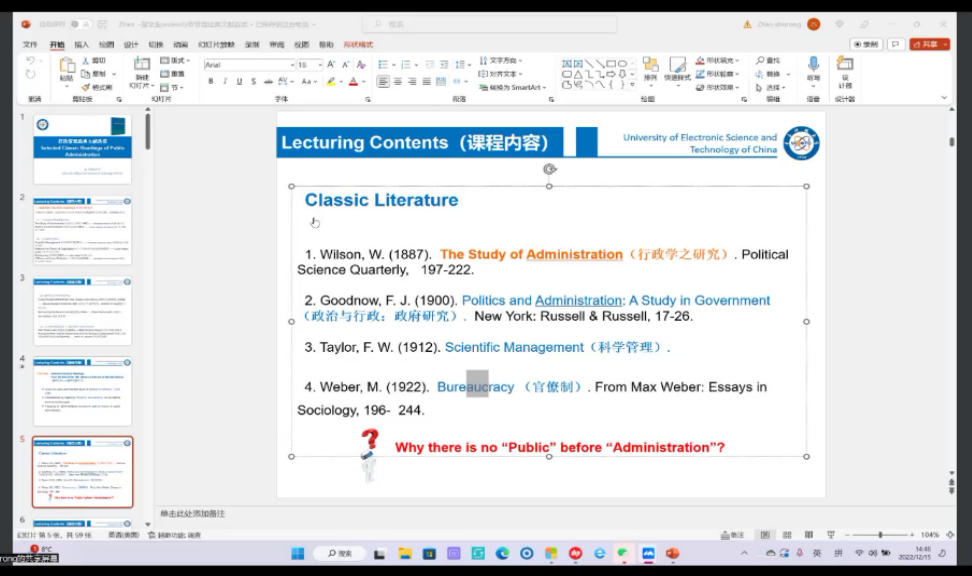Click the Dictate microphone icon
Image resolution: width=972 pixels, height=576 pixels.
click(813, 66)
